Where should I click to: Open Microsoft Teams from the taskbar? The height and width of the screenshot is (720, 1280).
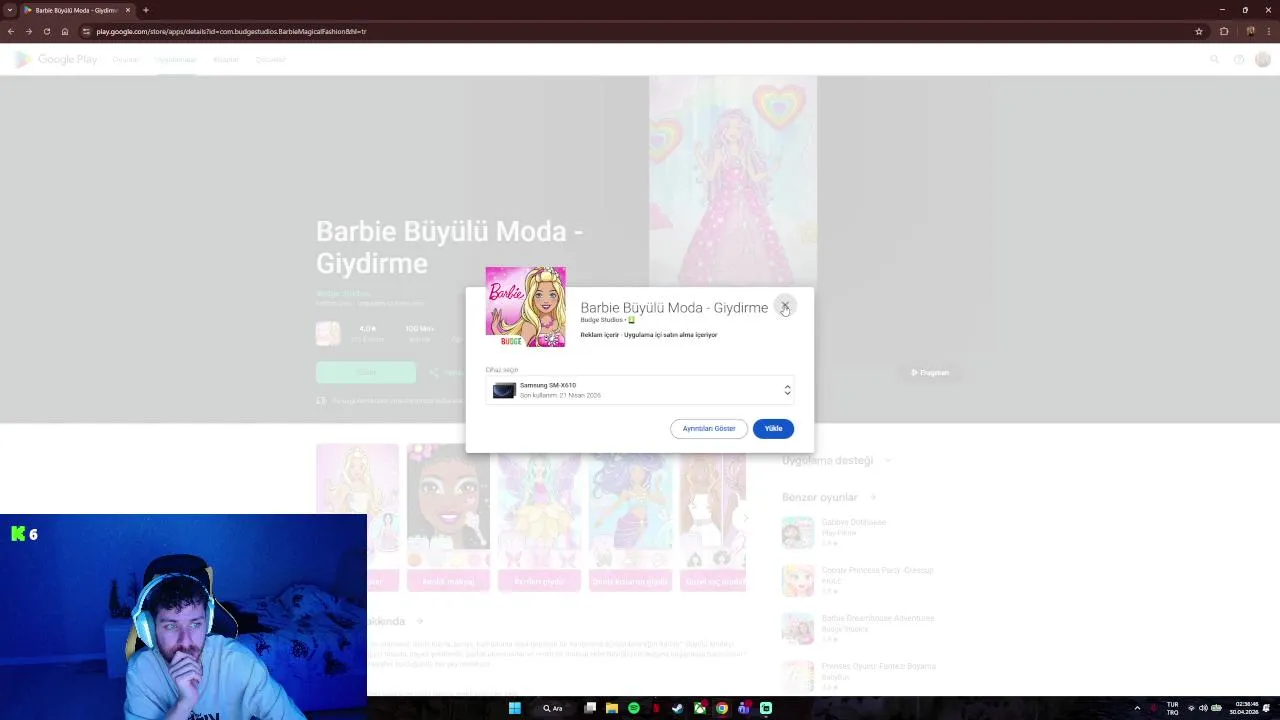[744, 708]
